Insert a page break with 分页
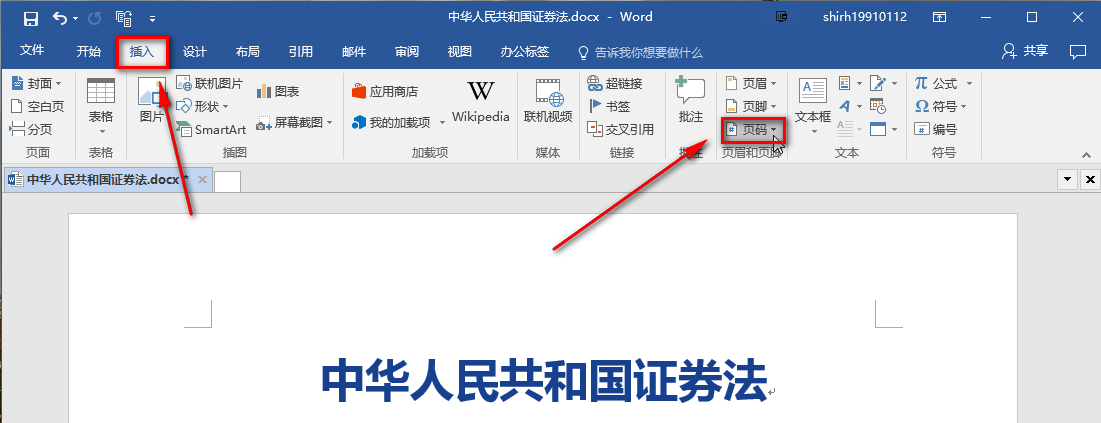This screenshot has width=1101, height=423. click(x=31, y=129)
